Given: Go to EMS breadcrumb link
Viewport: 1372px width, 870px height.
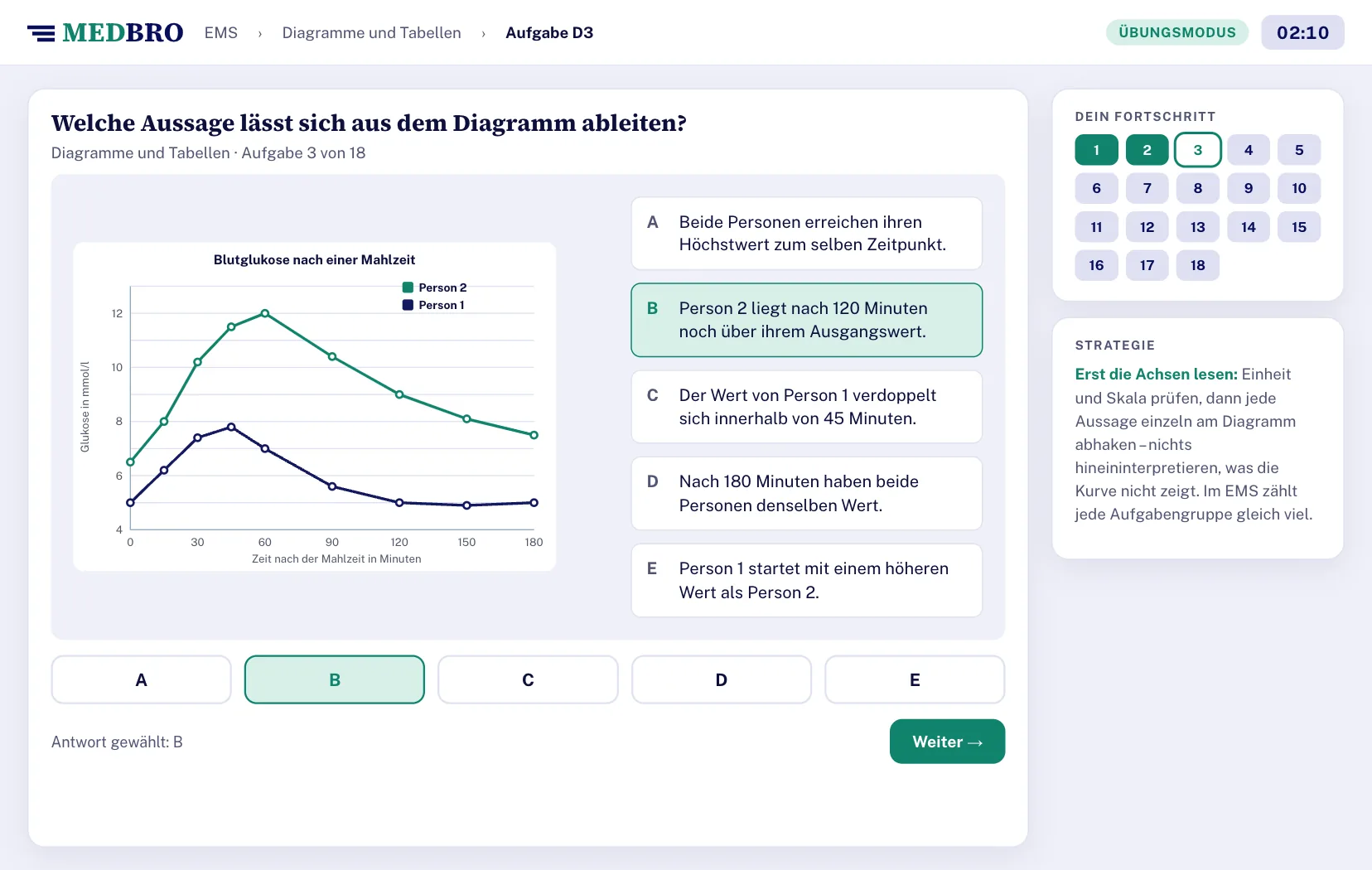Looking at the screenshot, I should 221,32.
